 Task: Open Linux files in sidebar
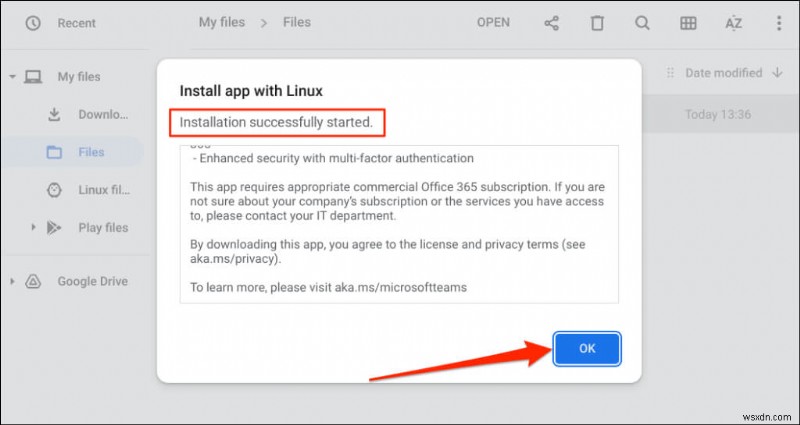pyautogui.click(x=104, y=190)
